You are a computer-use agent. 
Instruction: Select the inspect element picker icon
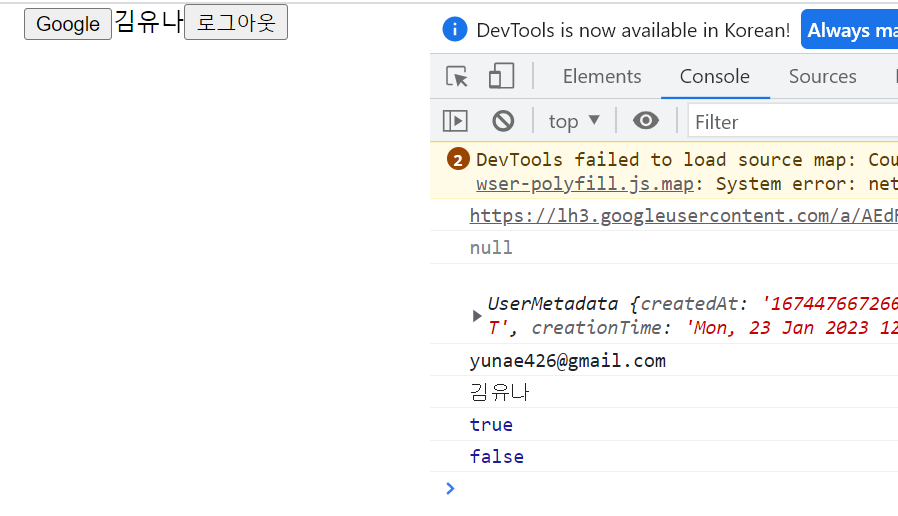tap(456, 76)
